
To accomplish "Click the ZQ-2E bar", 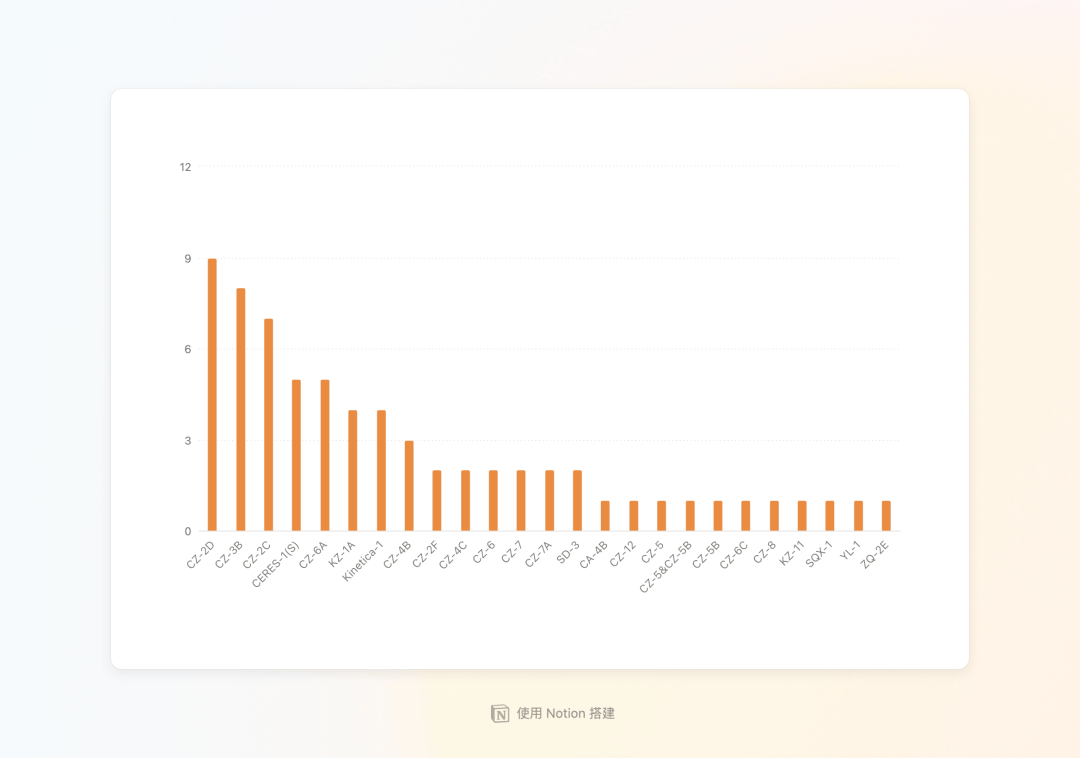I will click(886, 516).
